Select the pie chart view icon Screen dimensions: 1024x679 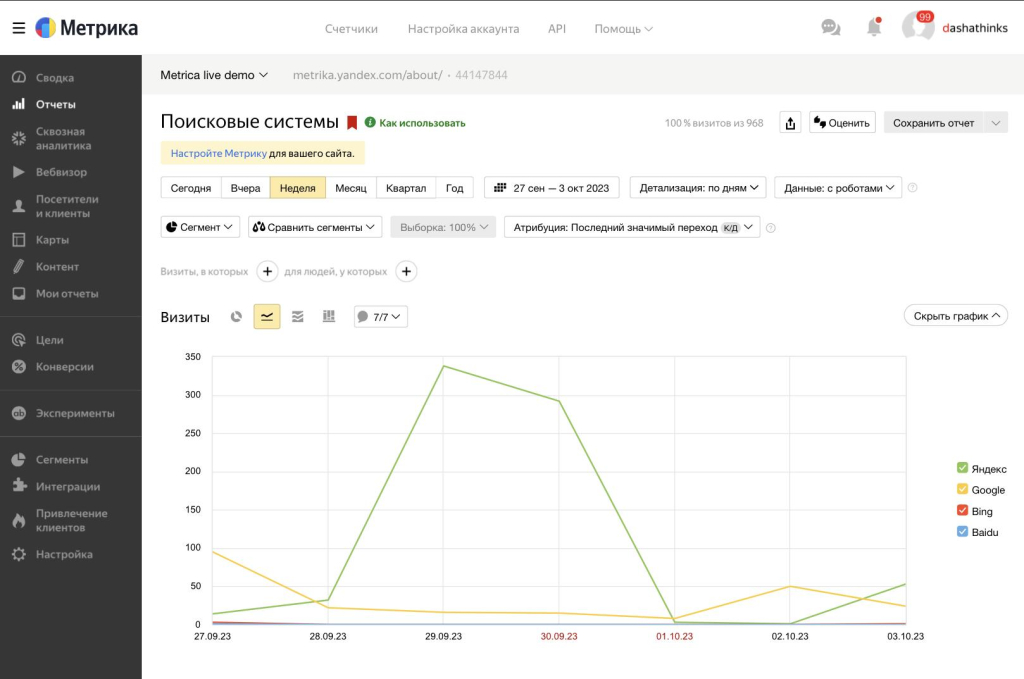point(236,317)
